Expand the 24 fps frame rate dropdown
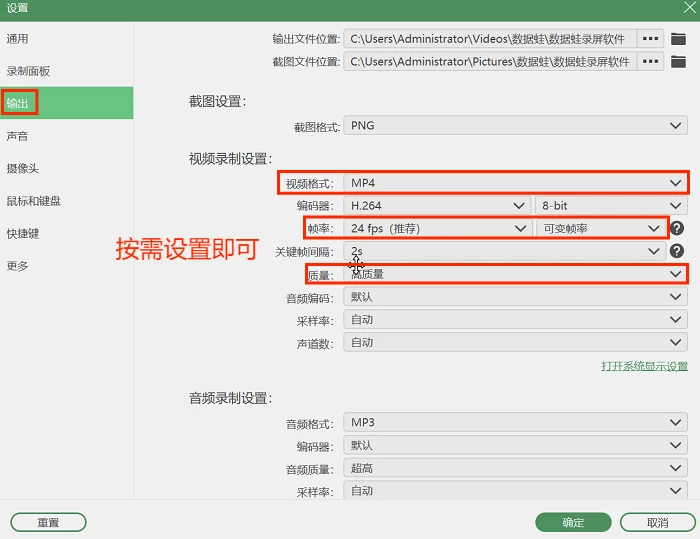This screenshot has width=700, height=539. click(x=437, y=228)
